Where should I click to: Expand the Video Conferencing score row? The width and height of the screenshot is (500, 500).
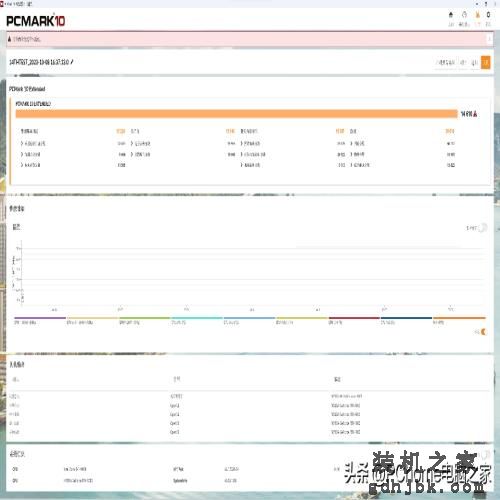[73, 154]
